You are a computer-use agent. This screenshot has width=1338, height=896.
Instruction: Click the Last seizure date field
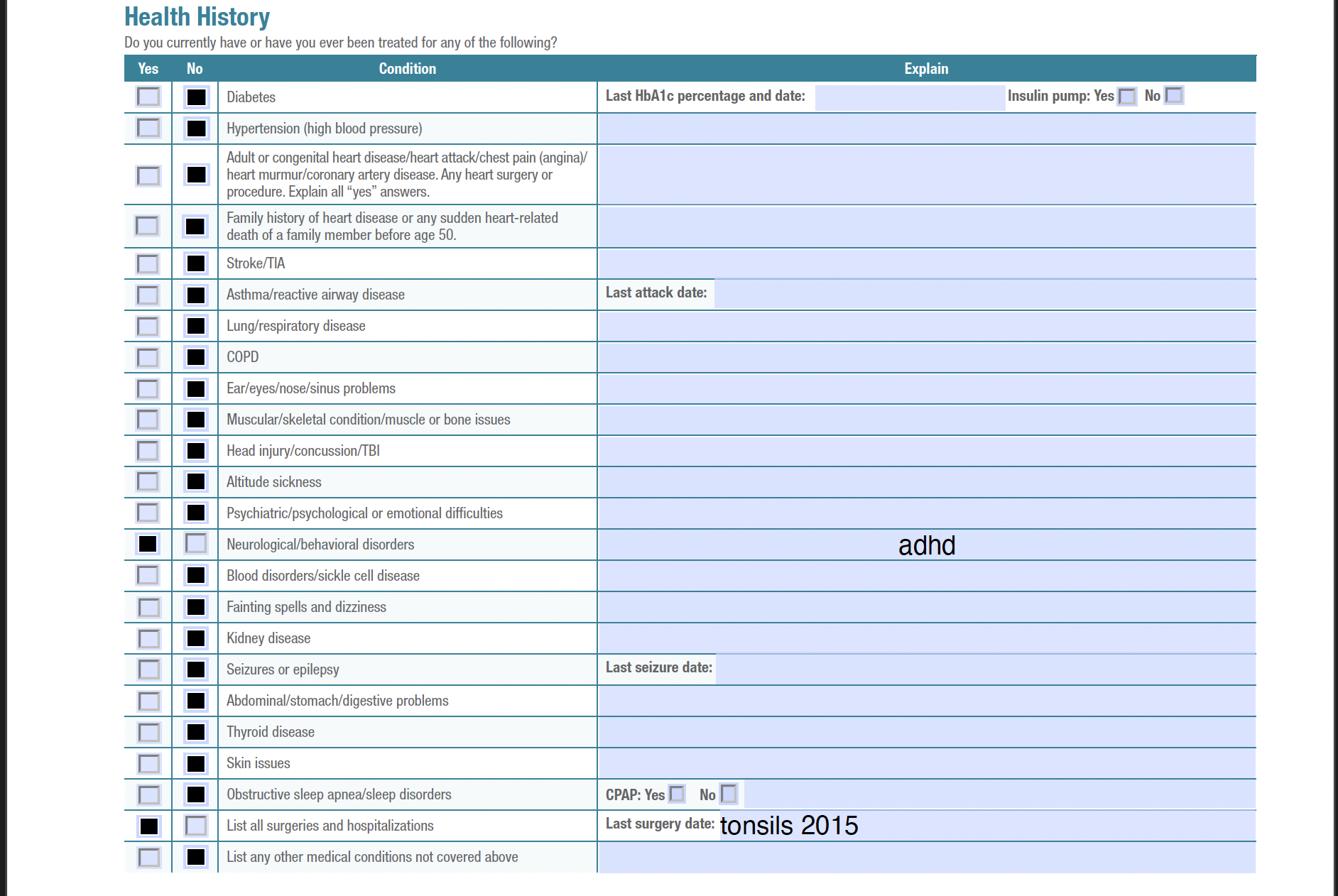pyautogui.click(x=984, y=669)
